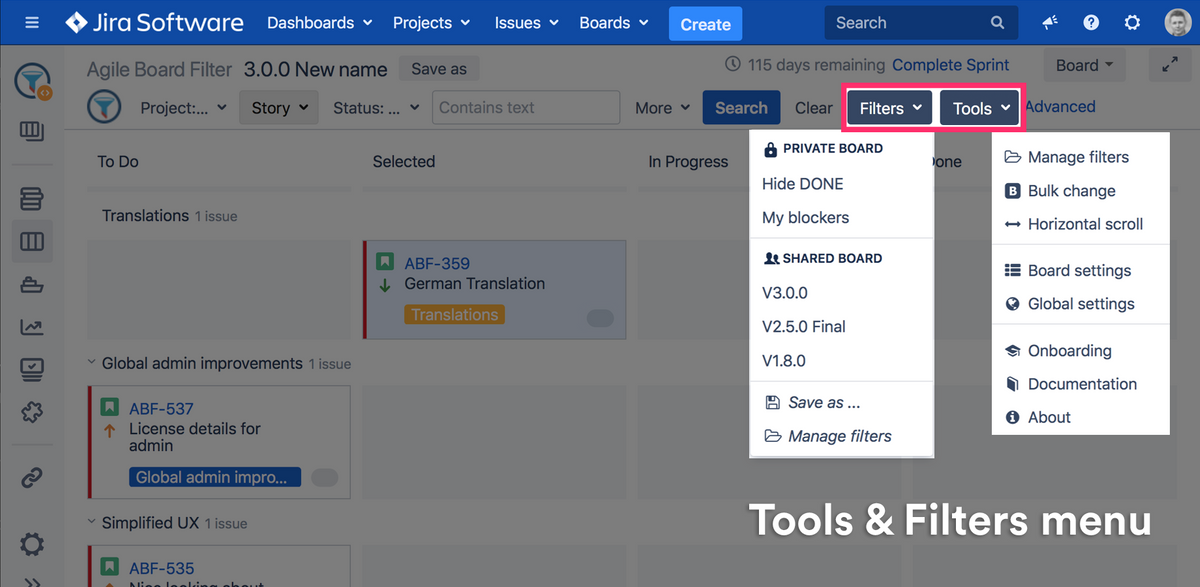Viewport: 1200px width, 587px height.
Task: Open the Reports chart icon in sidebar
Action: pyautogui.click(x=32, y=327)
